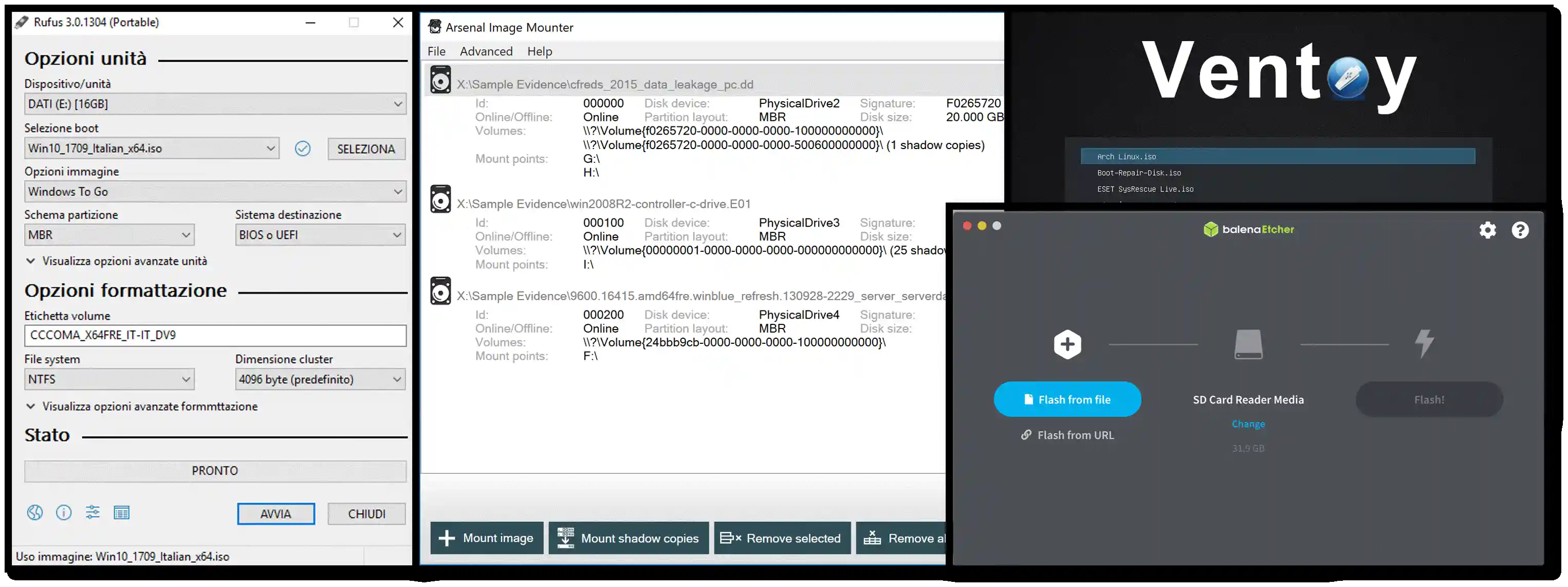Open the Advanced menu in Arsenal
The width and height of the screenshot is (1568, 587).
pos(486,52)
